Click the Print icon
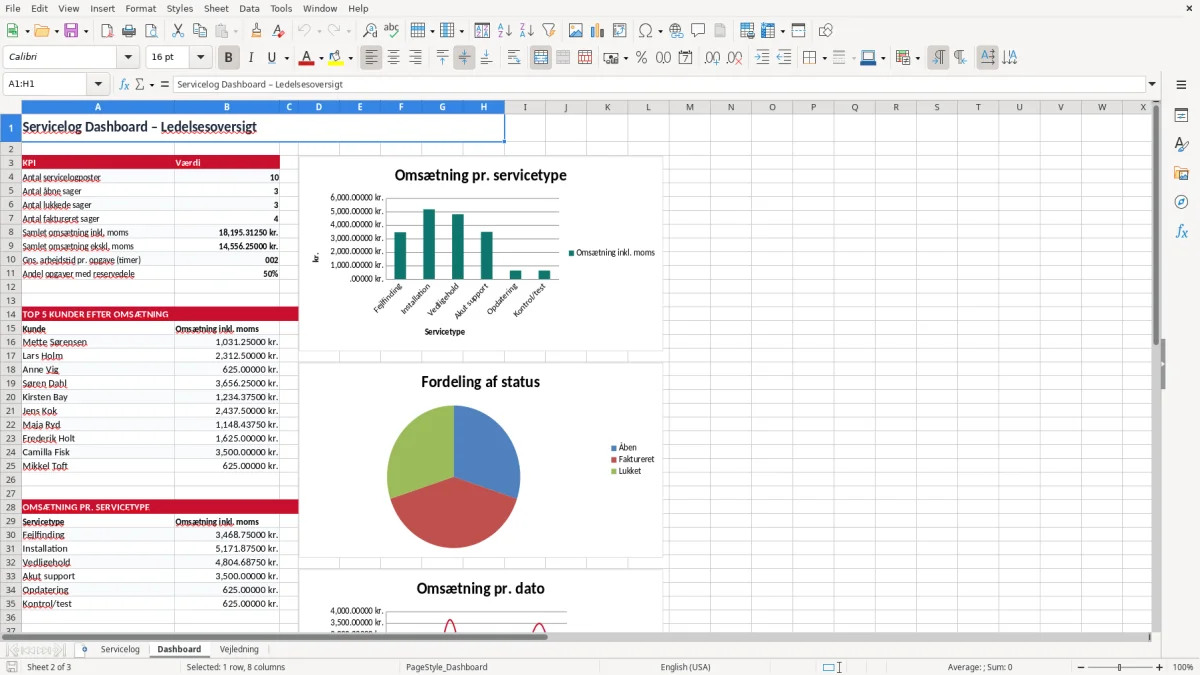 pyautogui.click(x=129, y=31)
